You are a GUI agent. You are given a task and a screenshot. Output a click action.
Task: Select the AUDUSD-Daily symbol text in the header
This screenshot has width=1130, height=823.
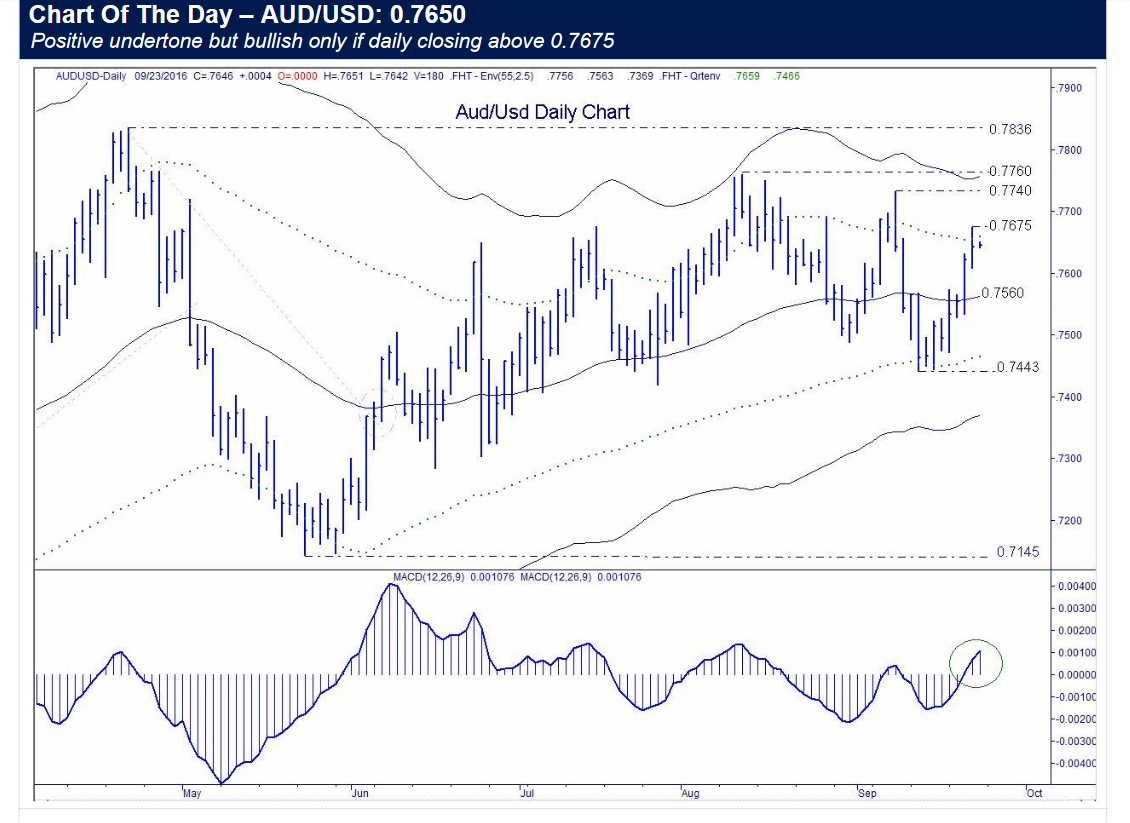pyautogui.click(x=91, y=76)
